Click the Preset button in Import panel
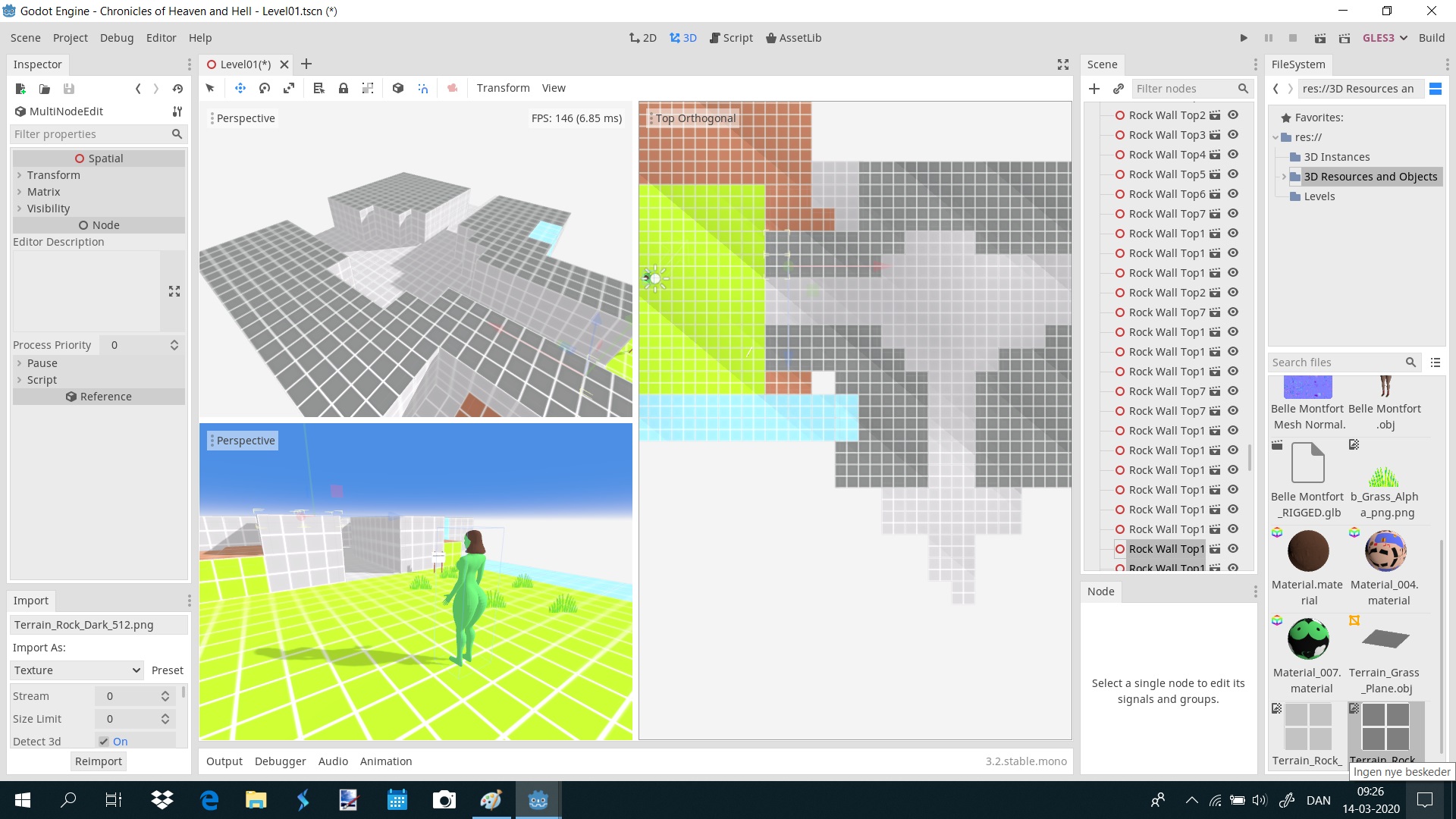 pyautogui.click(x=168, y=670)
